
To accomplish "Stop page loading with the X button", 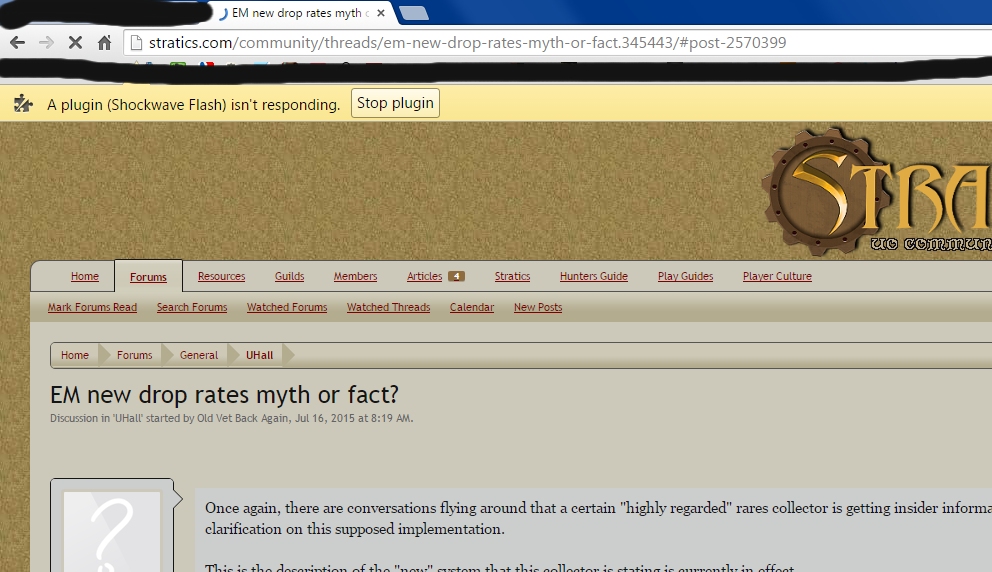I will click(x=75, y=42).
